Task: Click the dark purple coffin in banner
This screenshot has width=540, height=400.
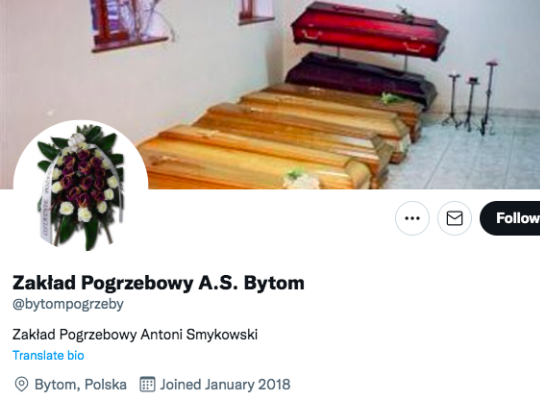Action: (x=361, y=79)
